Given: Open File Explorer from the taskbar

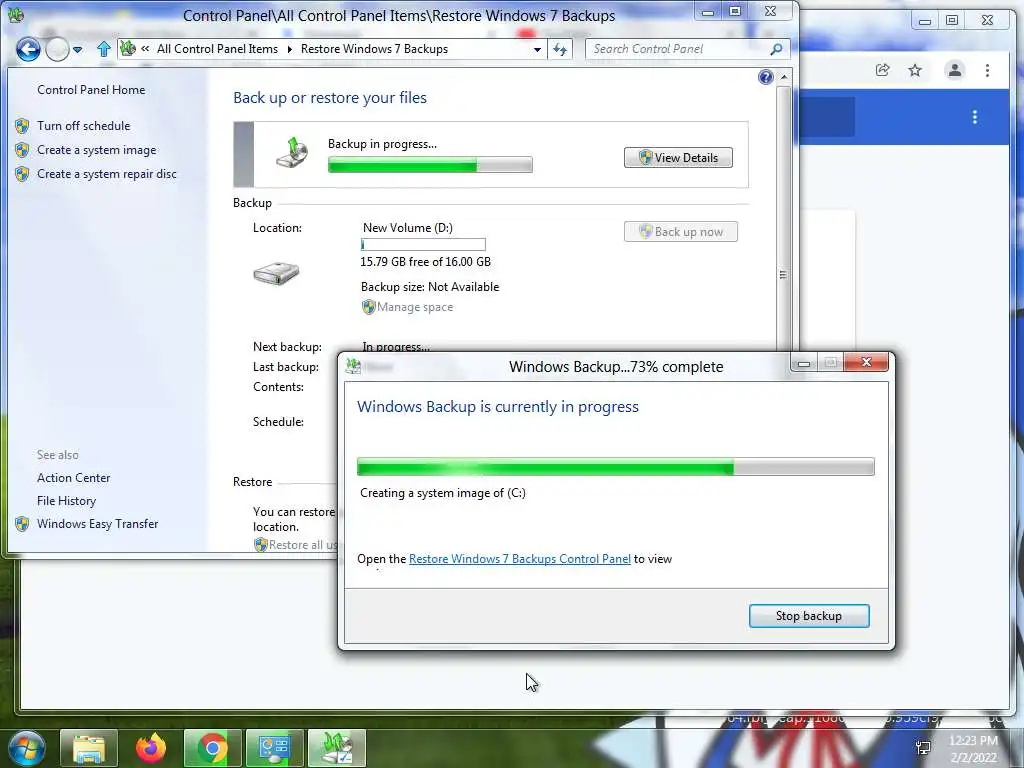Looking at the screenshot, I should (89, 748).
